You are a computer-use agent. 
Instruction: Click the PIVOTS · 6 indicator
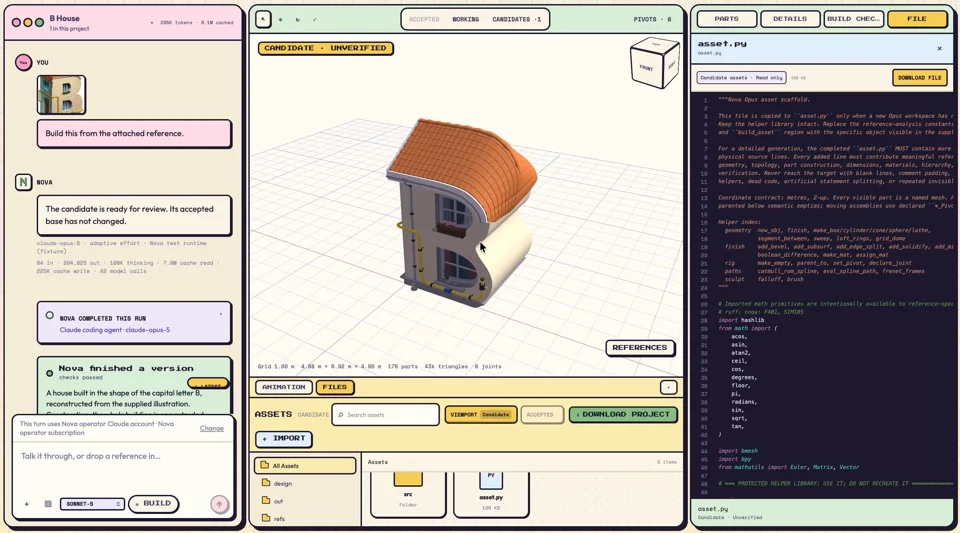tap(653, 20)
